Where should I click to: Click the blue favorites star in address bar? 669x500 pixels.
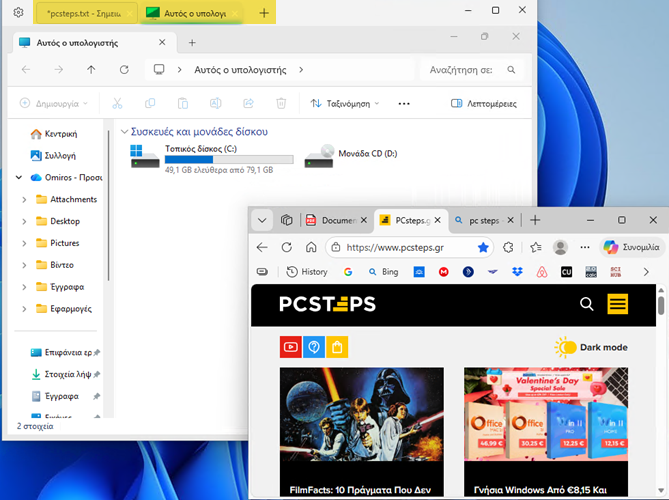click(484, 247)
